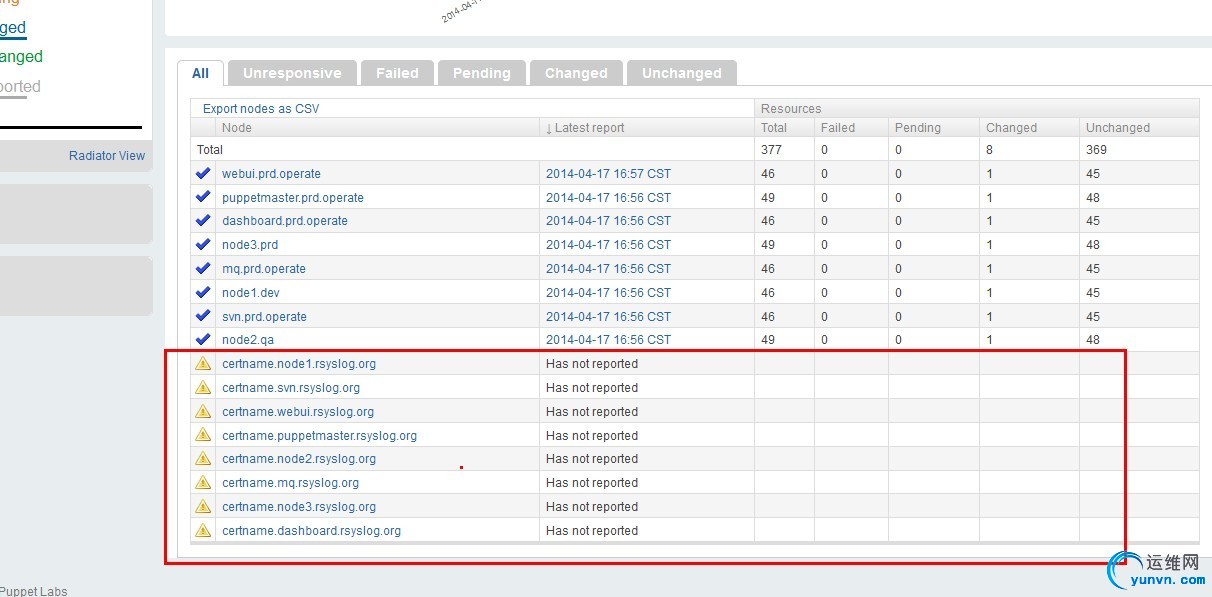This screenshot has width=1212, height=597.
Task: Click warning icon beside certname.node2.rsyslog.org
Action: pos(203,458)
